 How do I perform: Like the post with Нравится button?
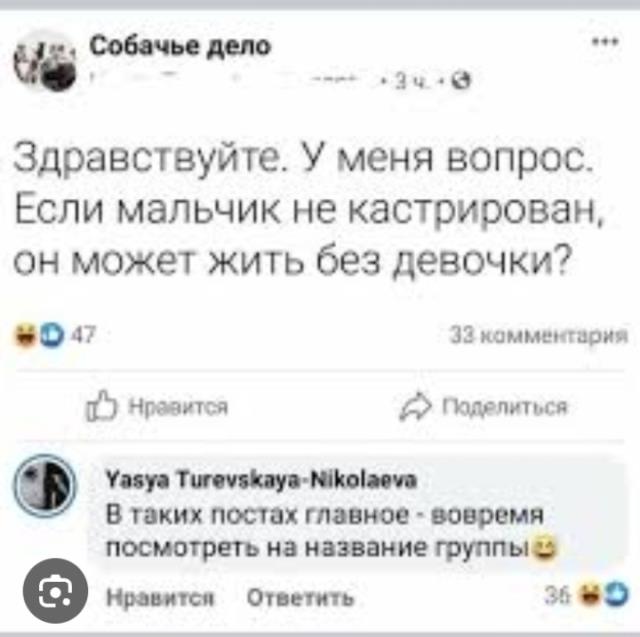157,406
